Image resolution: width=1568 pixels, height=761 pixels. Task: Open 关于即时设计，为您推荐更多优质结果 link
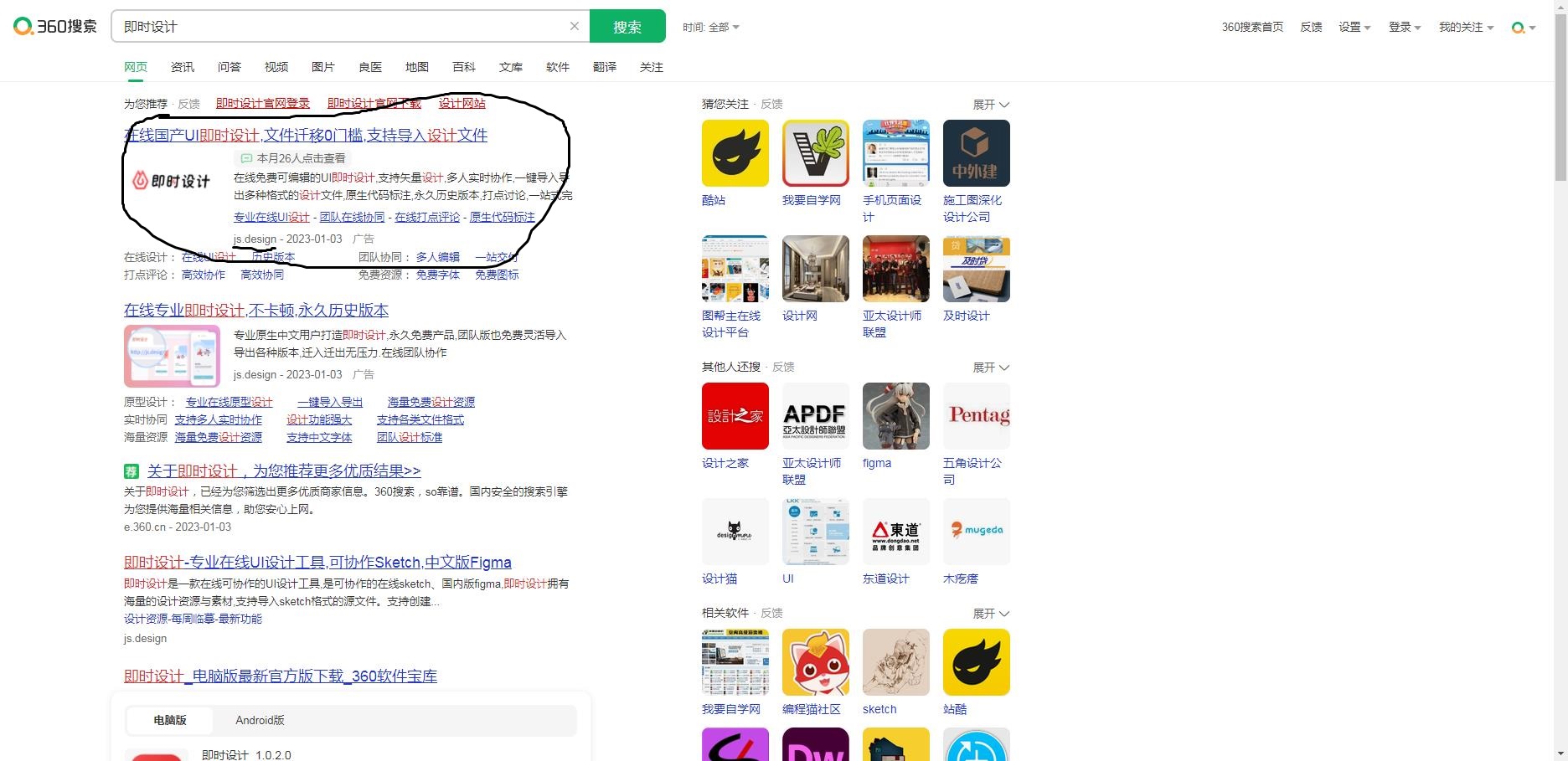tap(284, 471)
